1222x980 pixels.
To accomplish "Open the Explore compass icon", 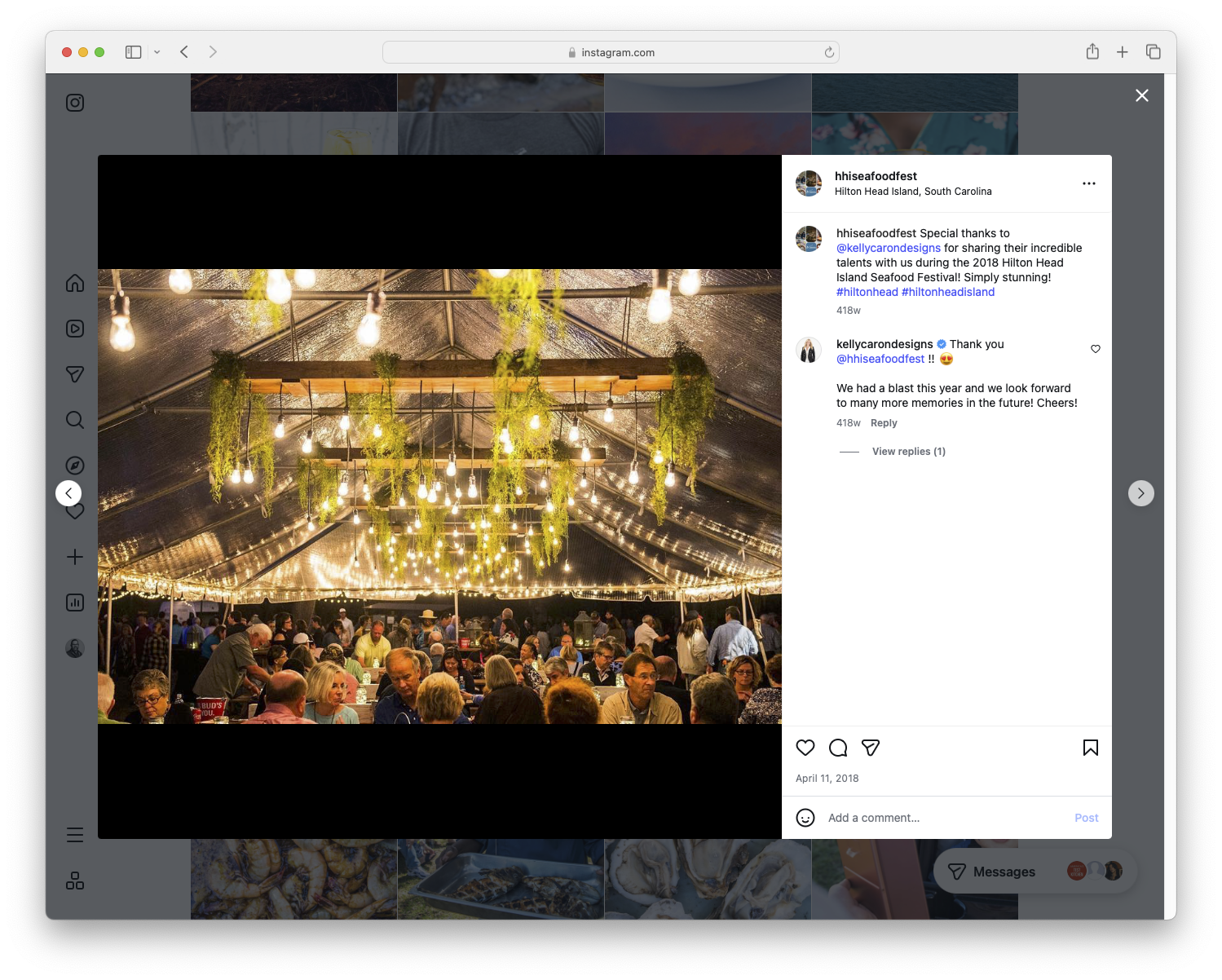I will pos(74,466).
